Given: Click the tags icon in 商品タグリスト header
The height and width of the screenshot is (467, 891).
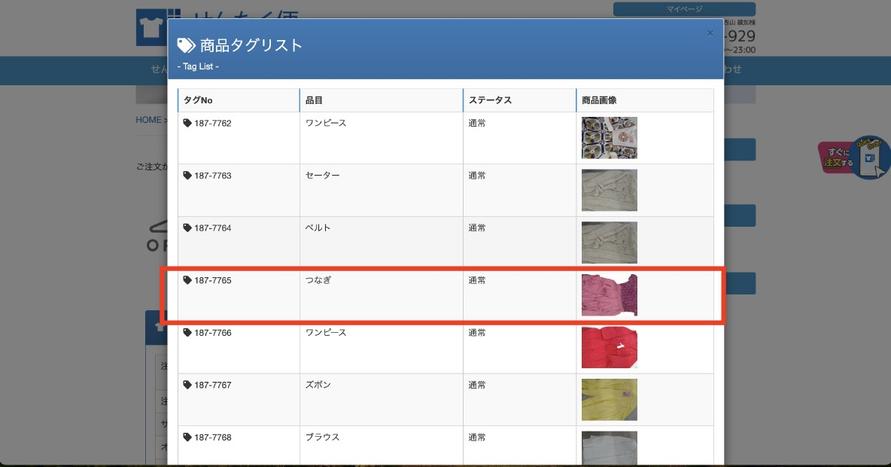Looking at the screenshot, I should tap(186, 45).
